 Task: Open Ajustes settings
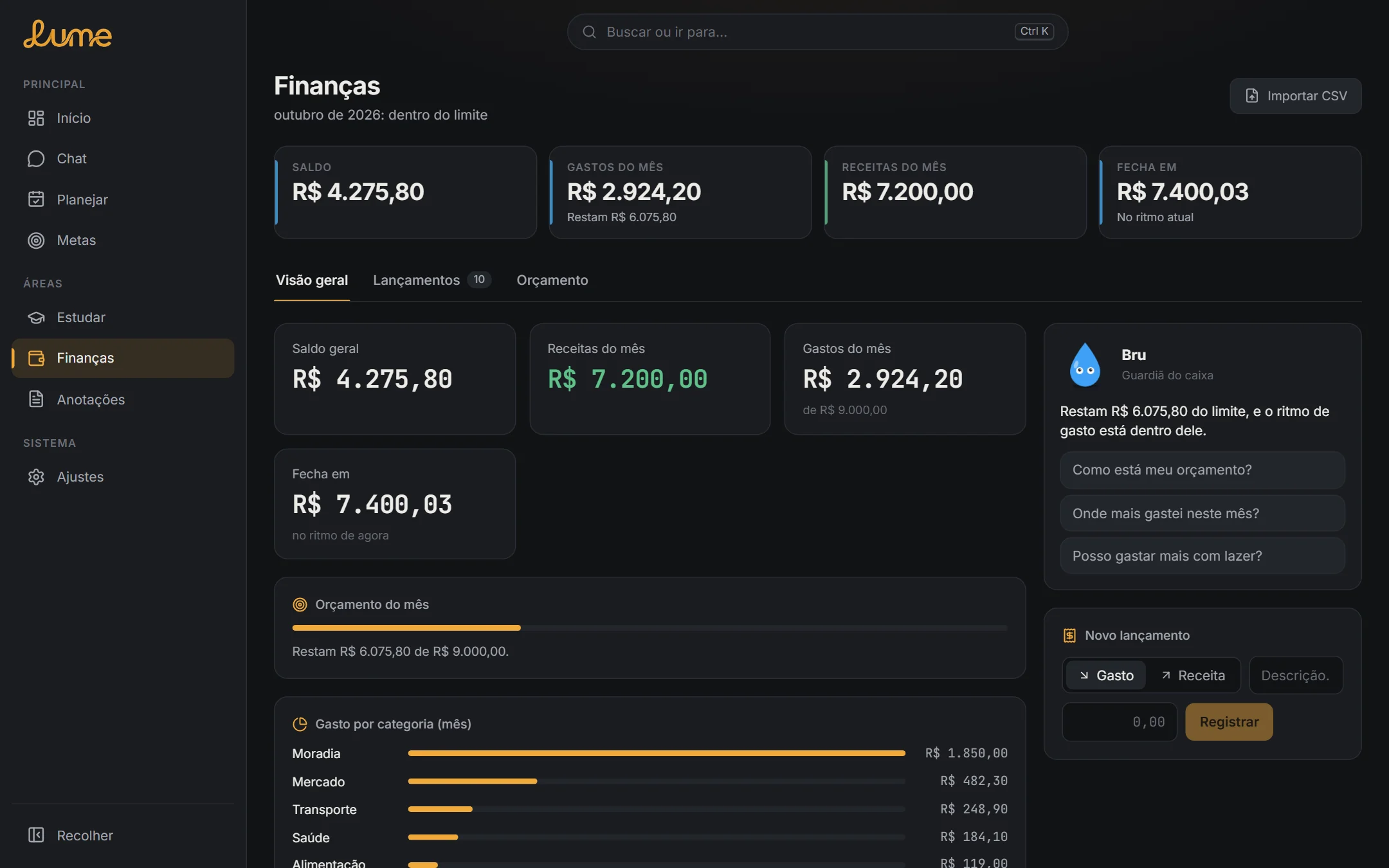123,477
